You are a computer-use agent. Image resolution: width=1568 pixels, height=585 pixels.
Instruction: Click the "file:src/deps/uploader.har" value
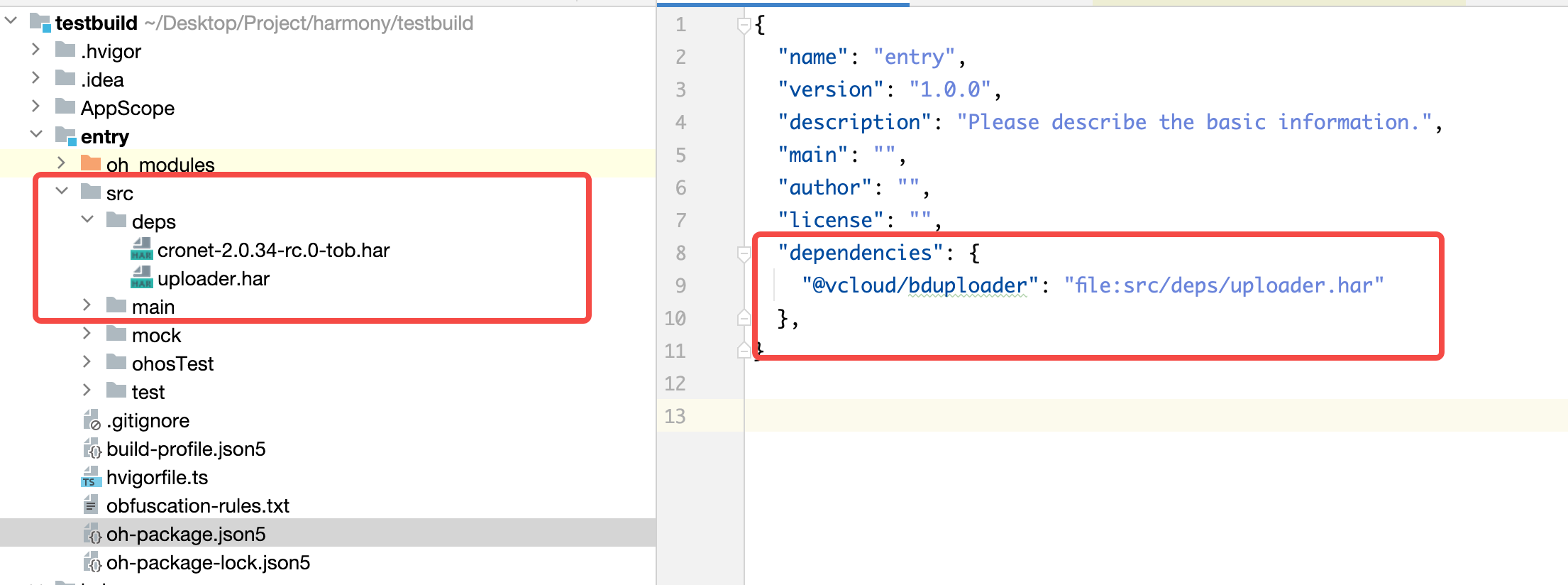click(1224, 285)
